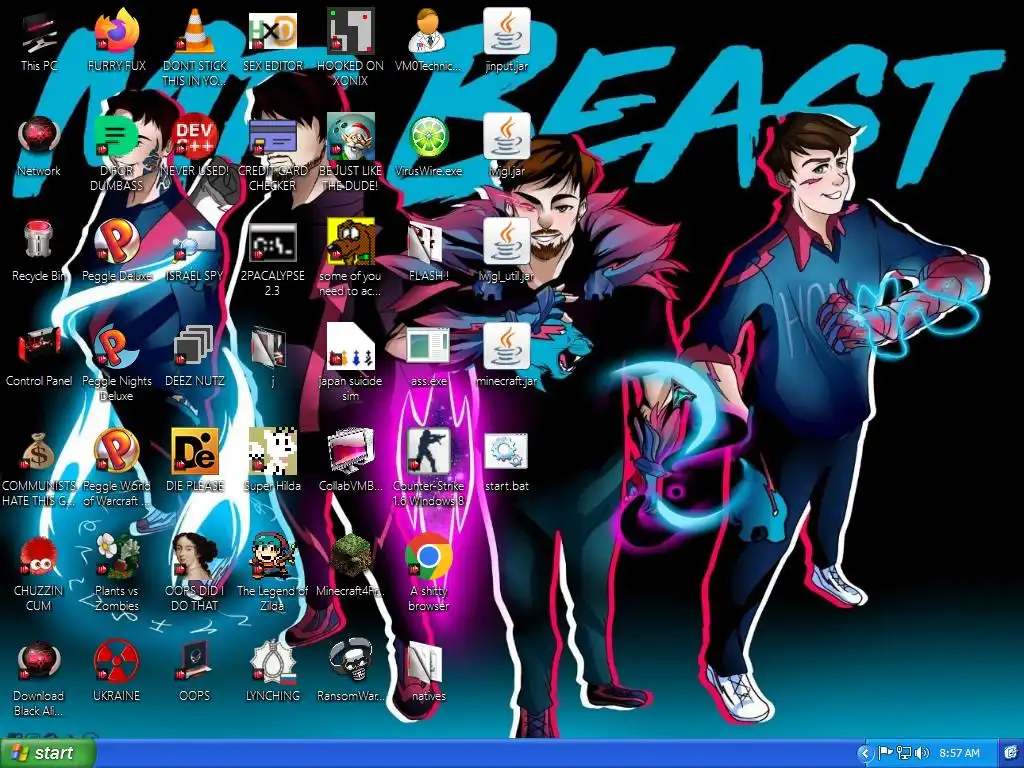1024x768 pixels.
Task: Open the FLASH ! icon
Action: click(x=426, y=242)
